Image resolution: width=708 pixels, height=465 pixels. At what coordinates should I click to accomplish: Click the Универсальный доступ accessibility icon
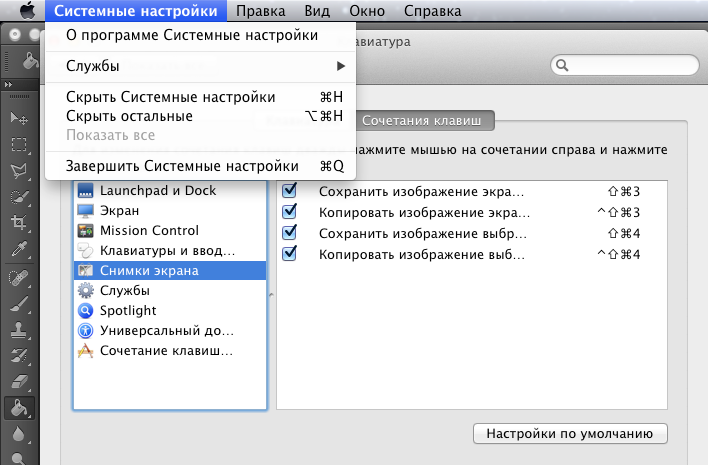tap(85, 330)
